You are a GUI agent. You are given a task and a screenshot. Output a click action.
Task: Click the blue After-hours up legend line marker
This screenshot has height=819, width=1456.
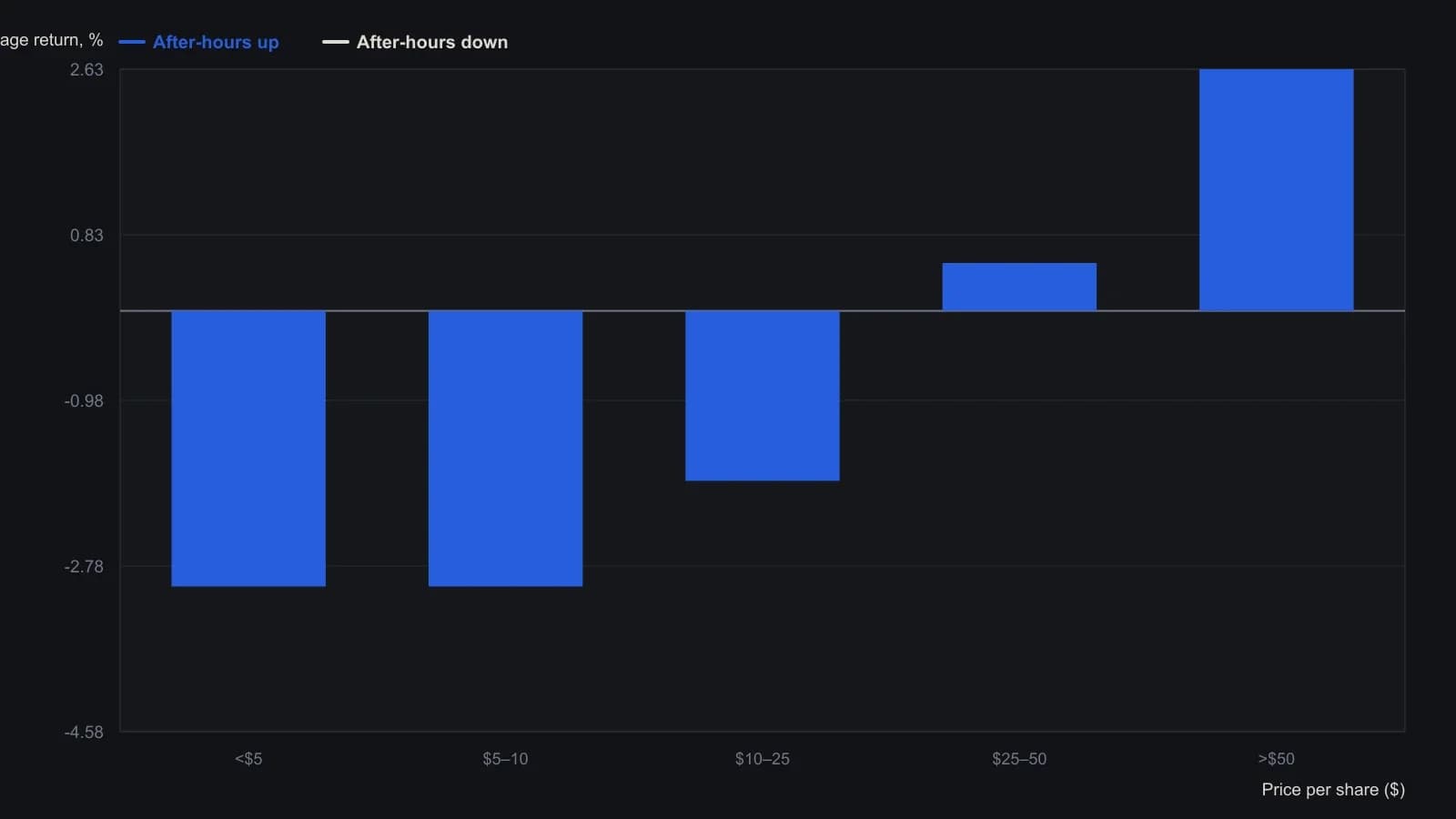132,42
